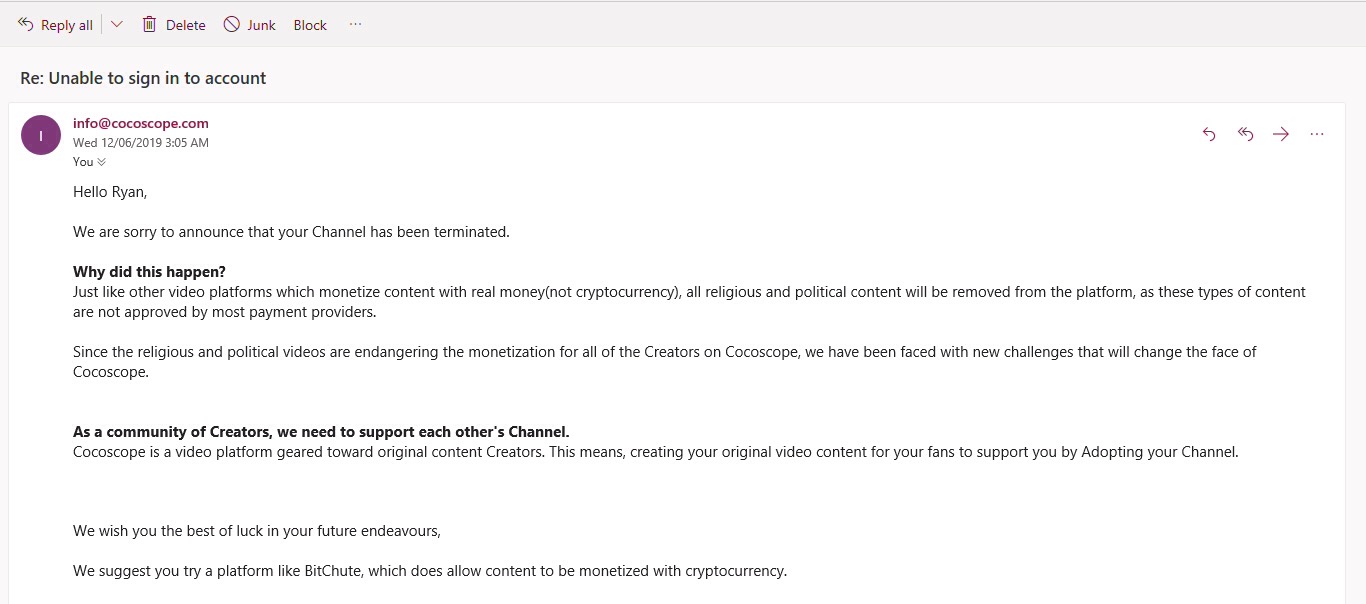Viewport: 1366px width, 604px height.
Task: Delete this email using the trash icon
Action: (174, 25)
